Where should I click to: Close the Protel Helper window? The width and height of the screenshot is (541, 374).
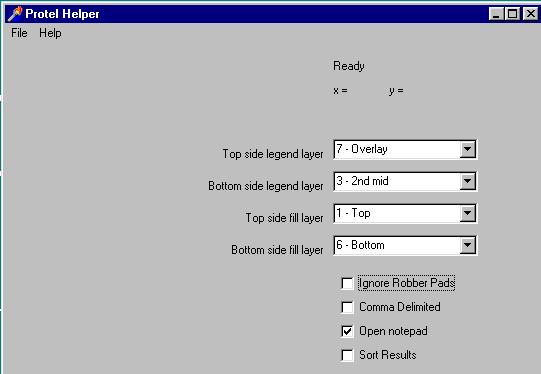click(530, 14)
